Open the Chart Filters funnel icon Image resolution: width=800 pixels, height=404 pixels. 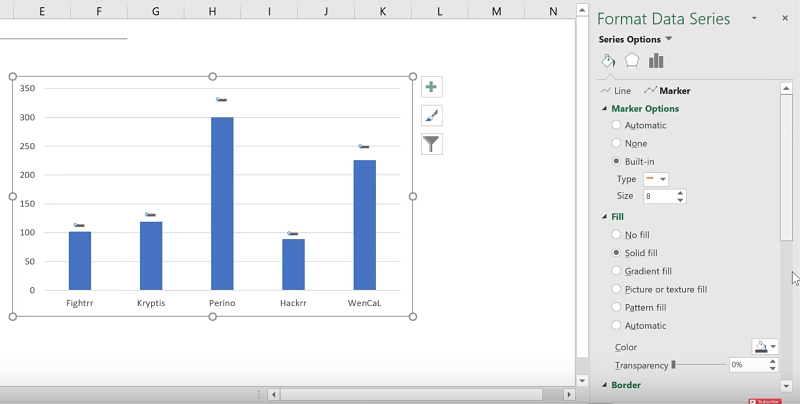(431, 144)
